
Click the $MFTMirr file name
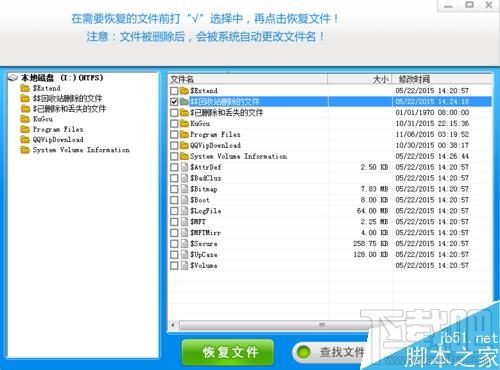click(205, 233)
